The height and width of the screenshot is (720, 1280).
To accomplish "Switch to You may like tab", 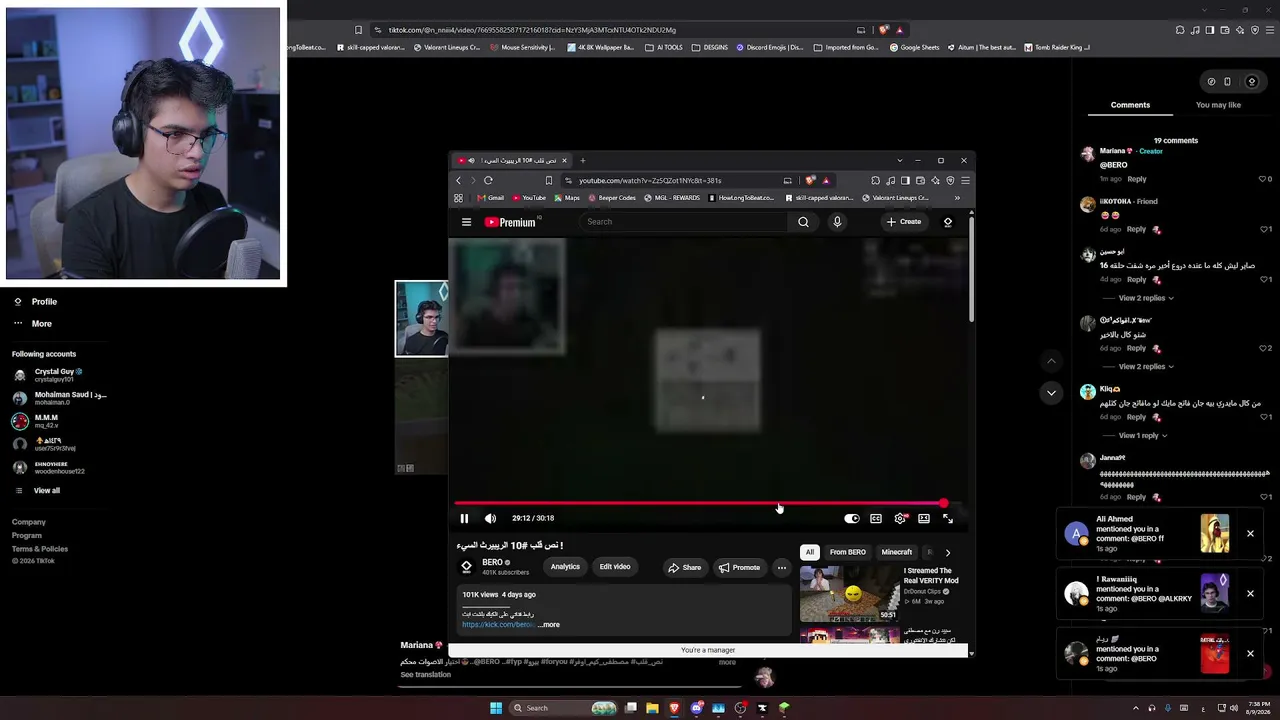I will point(1218,105).
